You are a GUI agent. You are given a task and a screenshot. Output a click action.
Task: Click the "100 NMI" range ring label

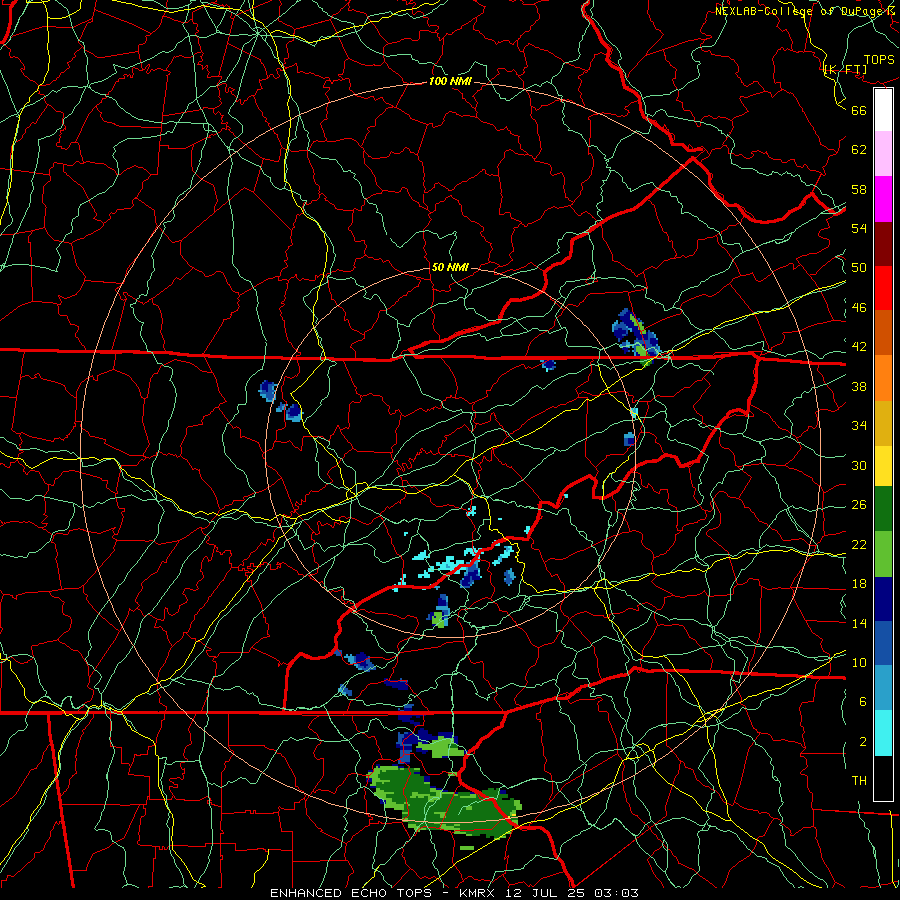point(450,82)
